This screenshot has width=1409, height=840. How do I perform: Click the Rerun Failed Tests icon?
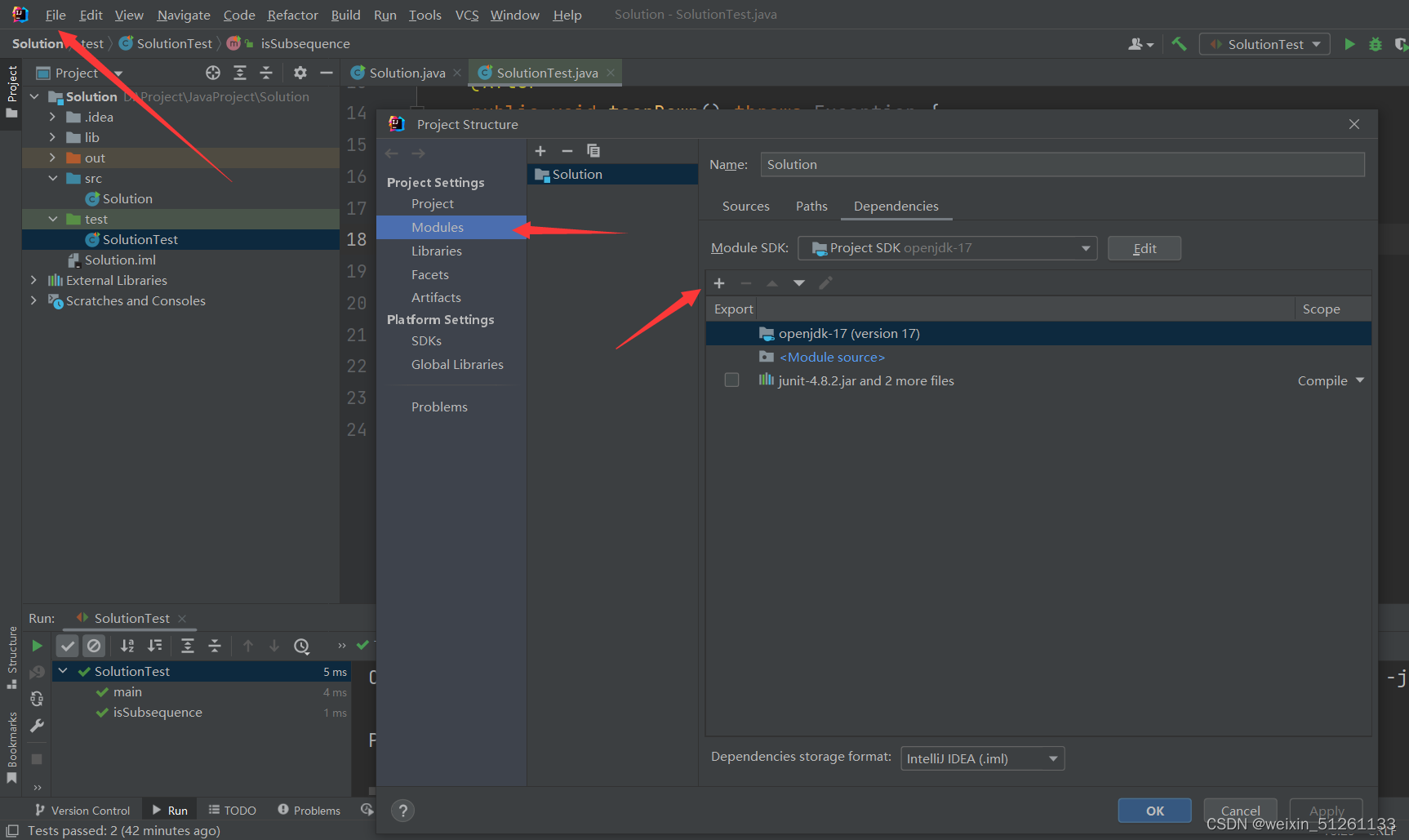pos(37,673)
